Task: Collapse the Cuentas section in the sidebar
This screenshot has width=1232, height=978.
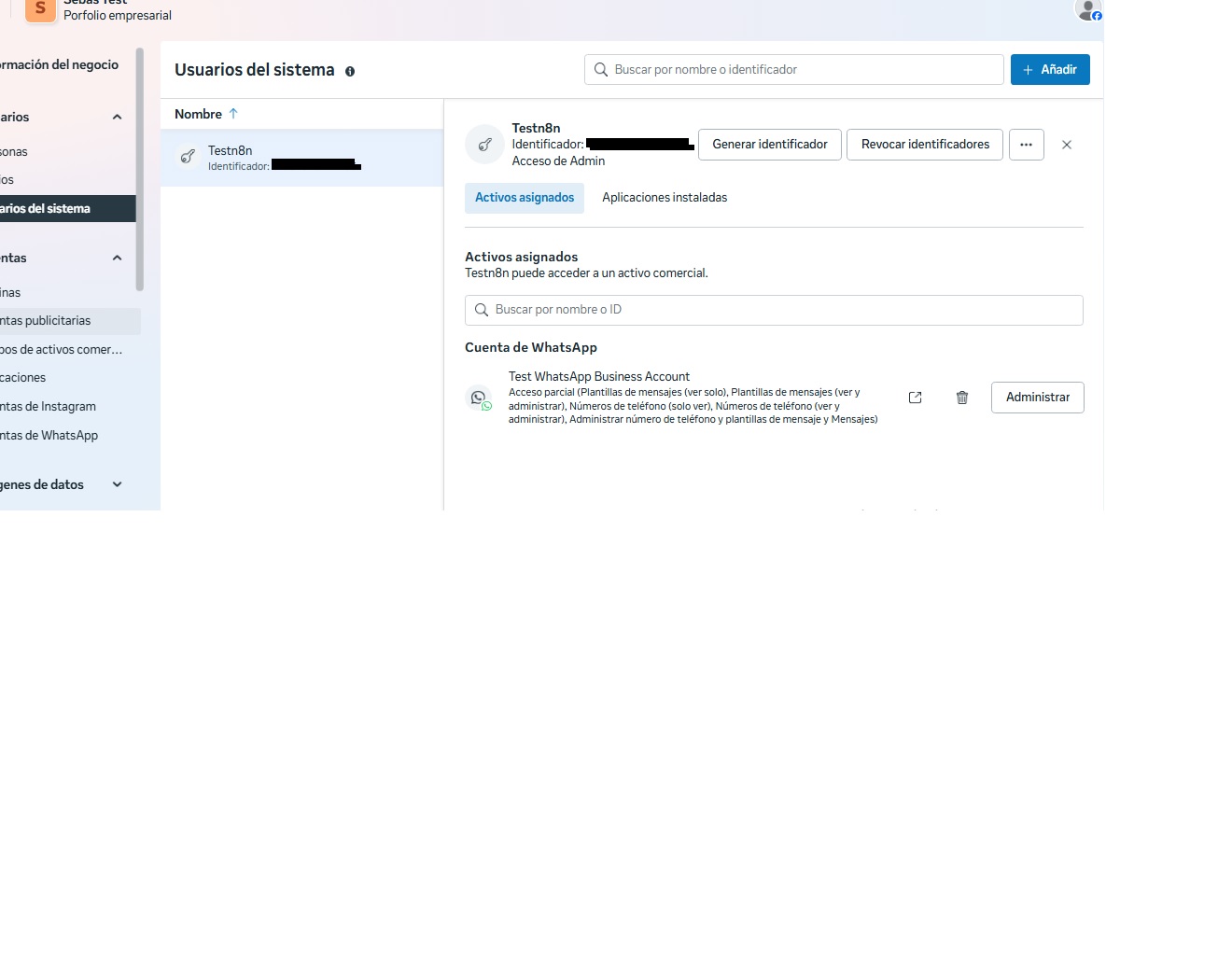Action: click(x=117, y=258)
